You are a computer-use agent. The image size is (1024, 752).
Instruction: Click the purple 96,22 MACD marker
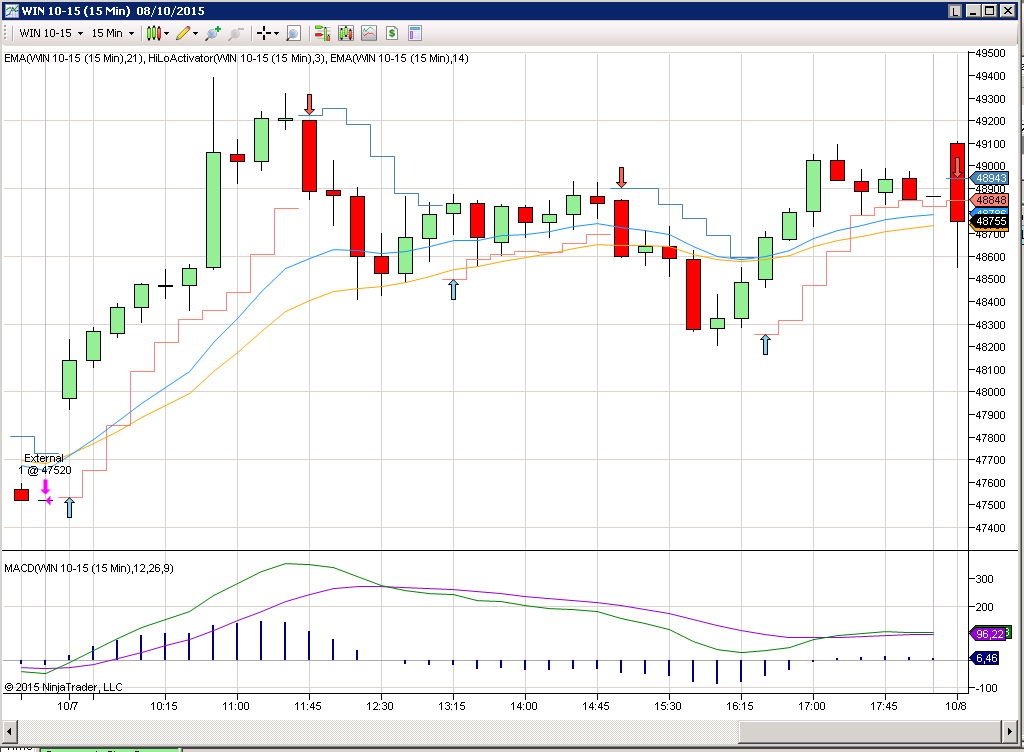pos(989,634)
